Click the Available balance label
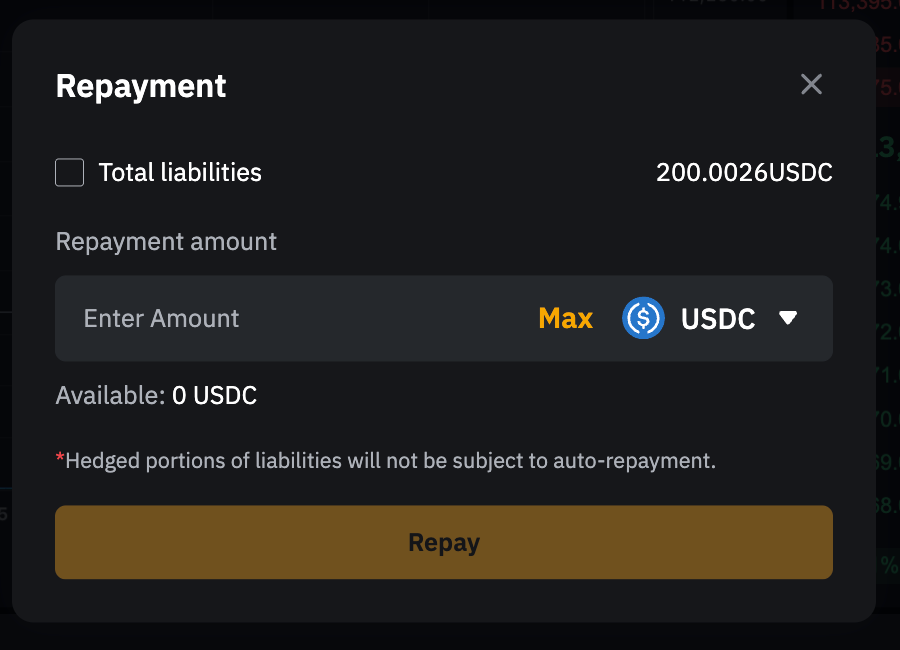 point(110,396)
